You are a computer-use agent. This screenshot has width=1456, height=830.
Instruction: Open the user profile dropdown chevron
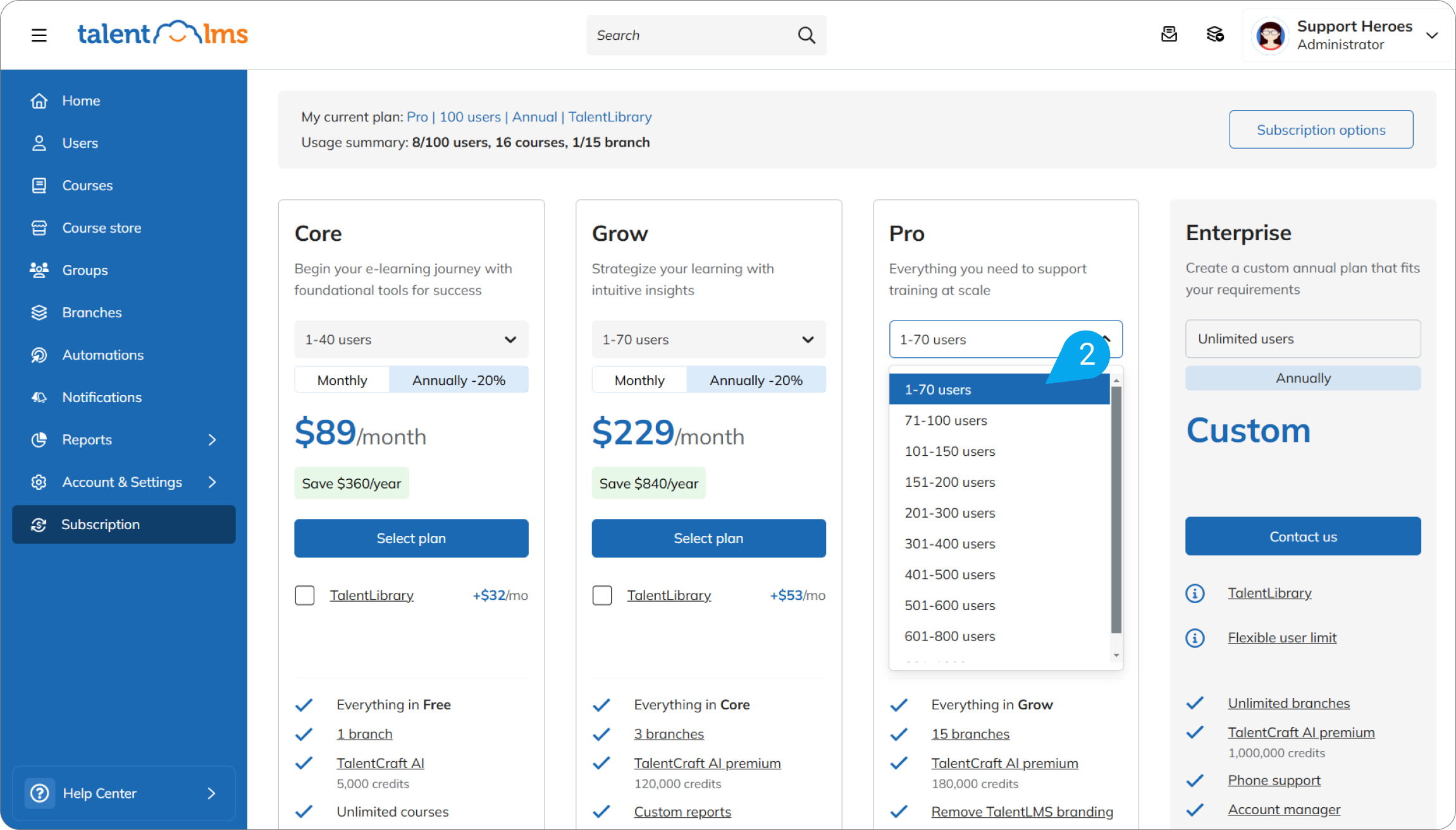[1433, 35]
